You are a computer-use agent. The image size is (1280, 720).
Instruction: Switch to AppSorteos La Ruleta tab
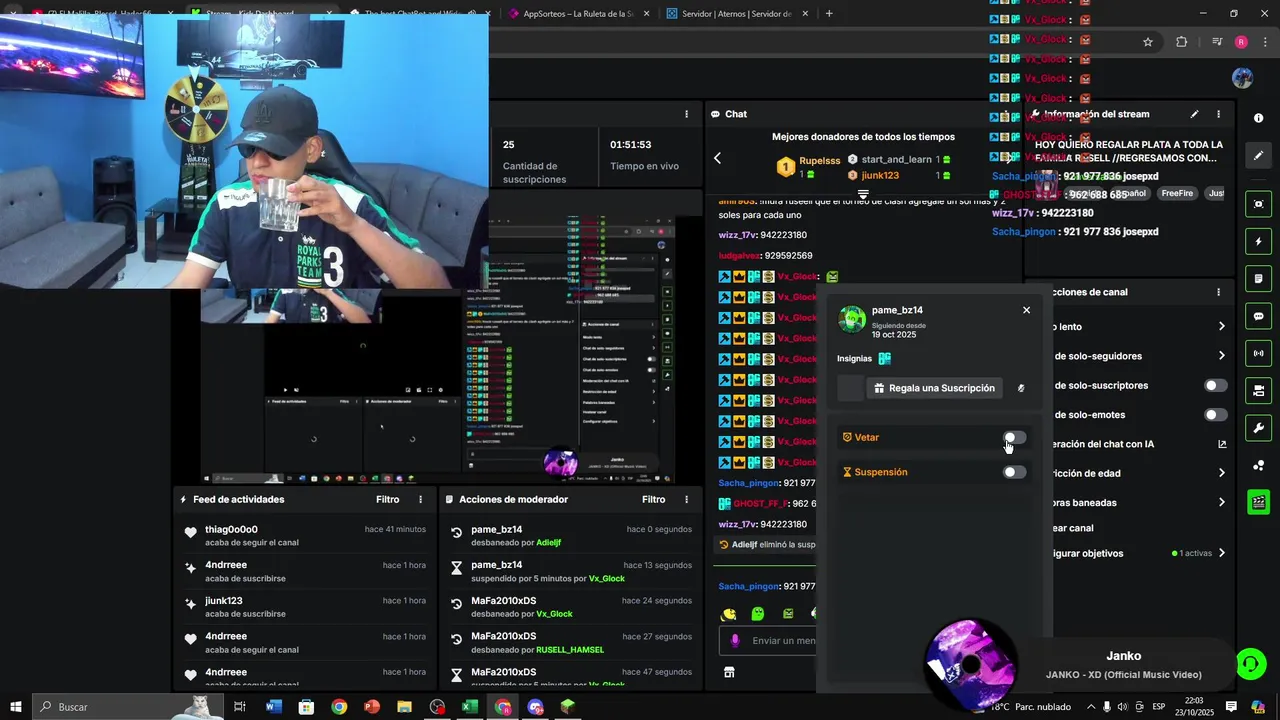click(578, 14)
